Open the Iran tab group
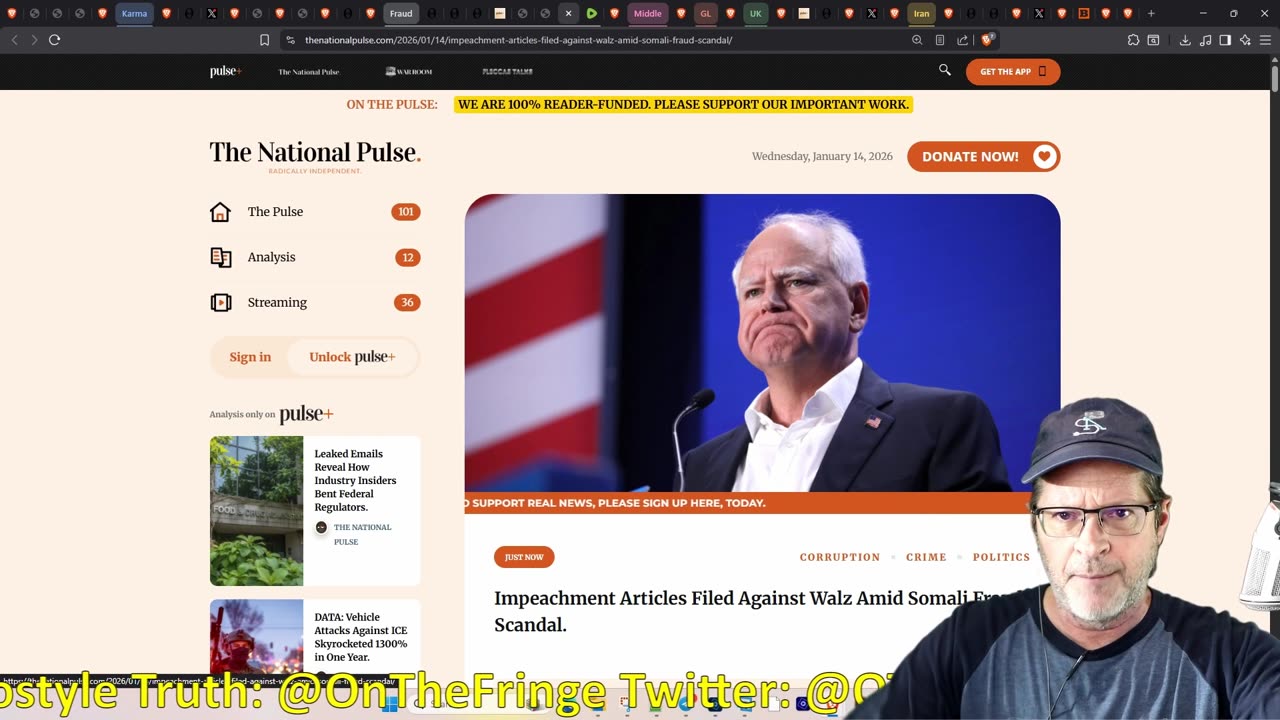1280x720 pixels. tap(921, 13)
